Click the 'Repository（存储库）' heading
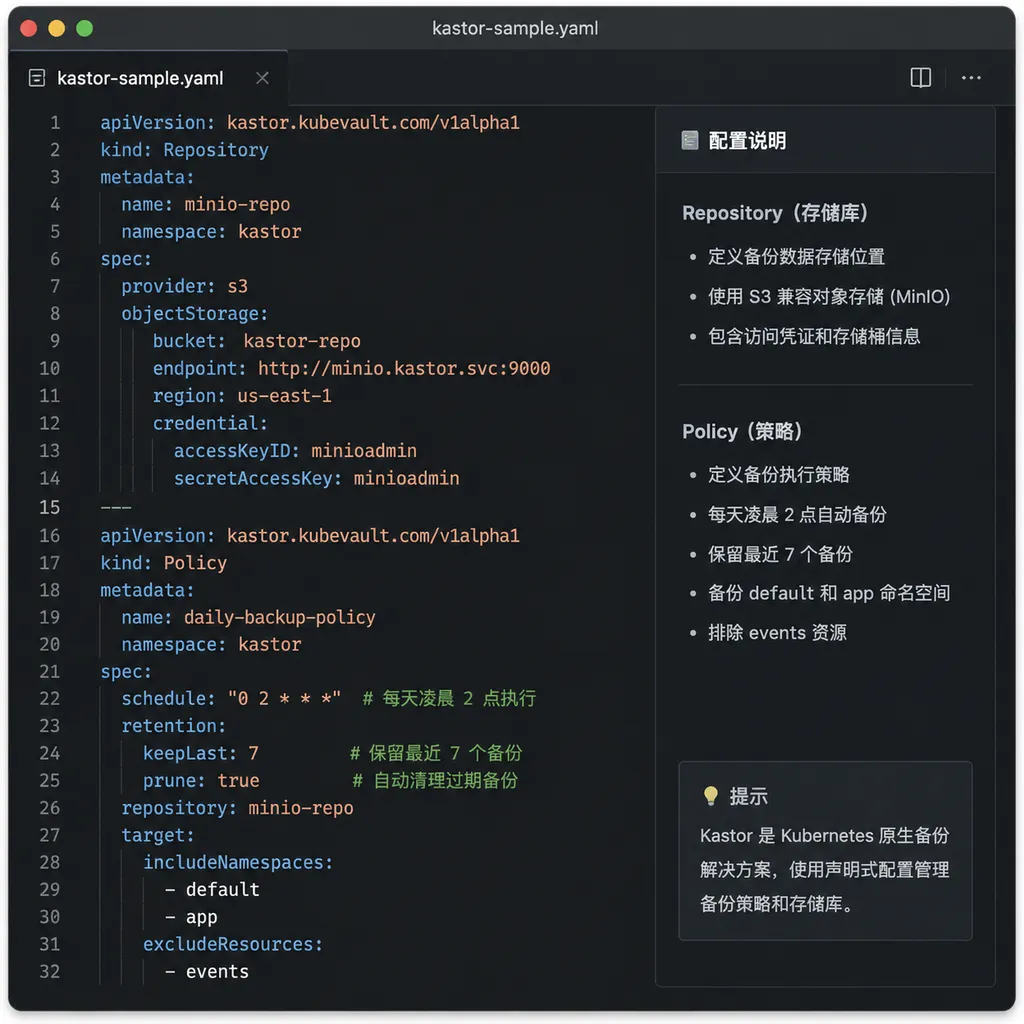Image resolution: width=1024 pixels, height=1024 pixels. pyautogui.click(x=775, y=213)
